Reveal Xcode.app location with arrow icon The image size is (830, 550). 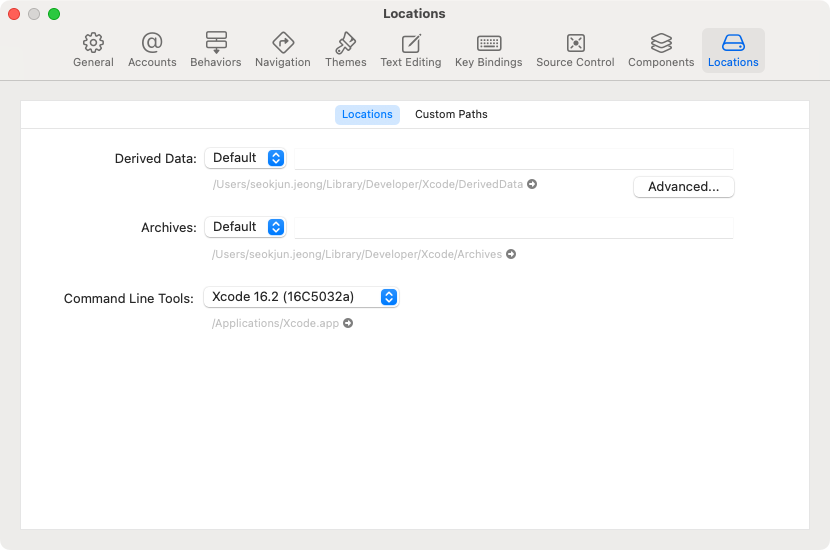348,323
